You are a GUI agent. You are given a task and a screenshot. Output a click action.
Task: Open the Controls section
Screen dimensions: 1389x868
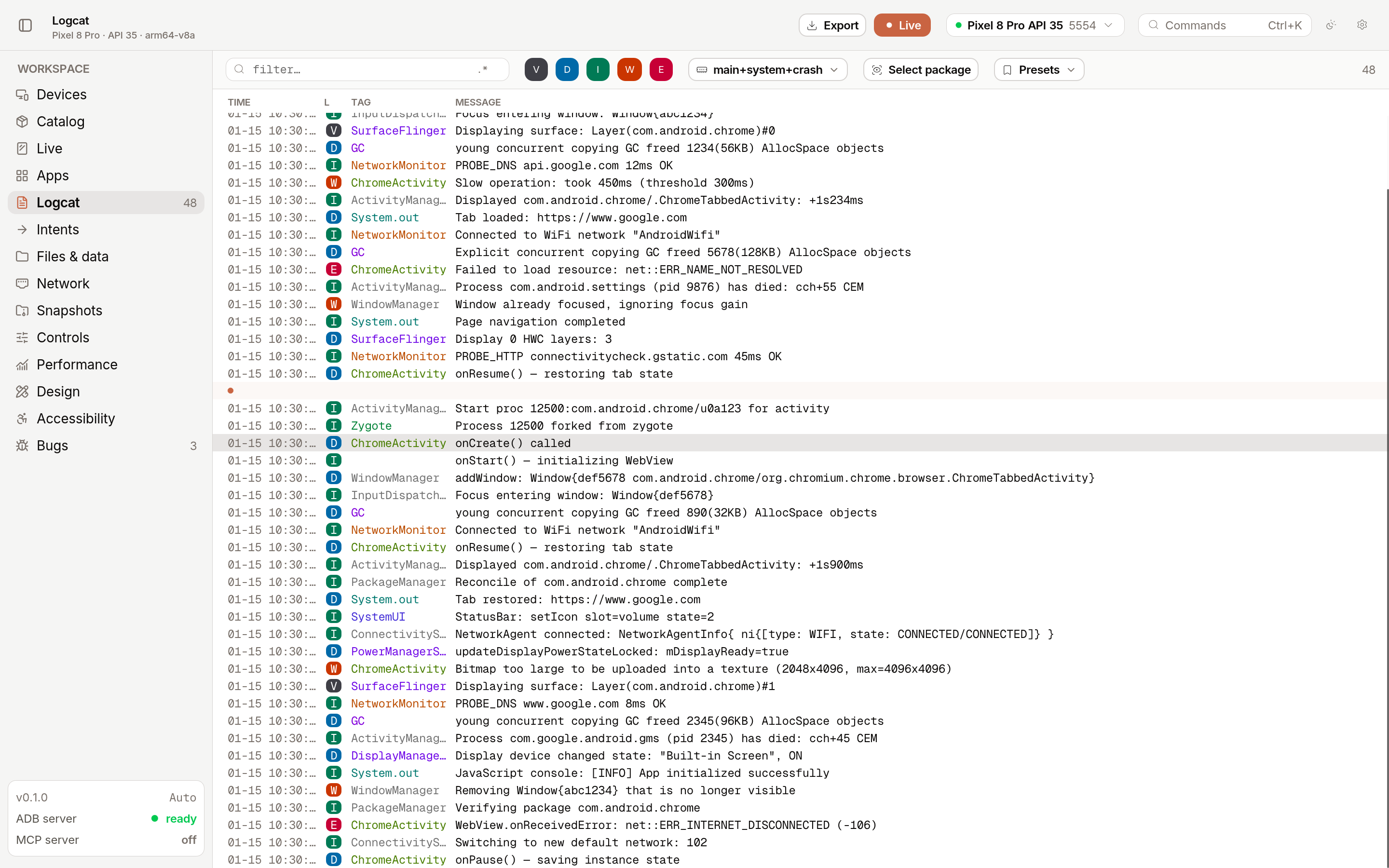(106, 337)
